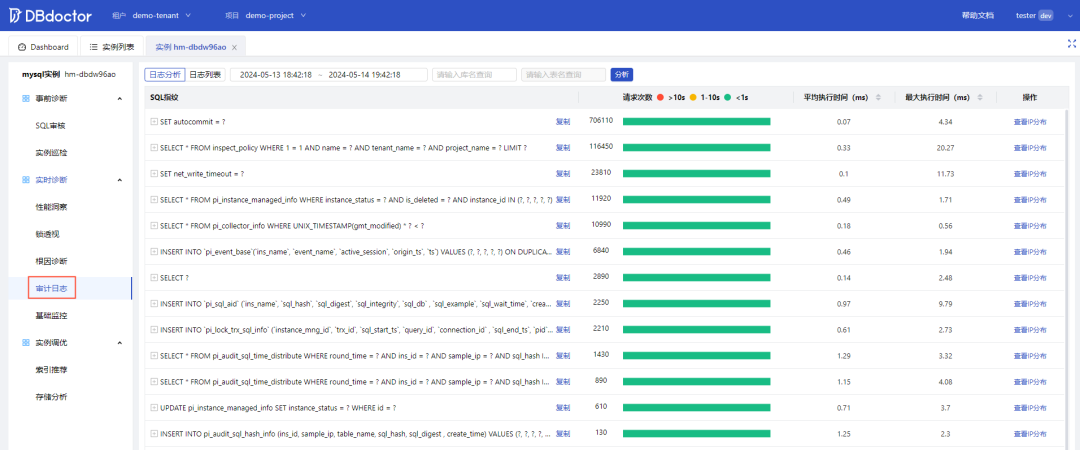Viewport: 1080px width, 450px height.
Task: View IP distribution for SET autocommit
Action: pos(1030,121)
